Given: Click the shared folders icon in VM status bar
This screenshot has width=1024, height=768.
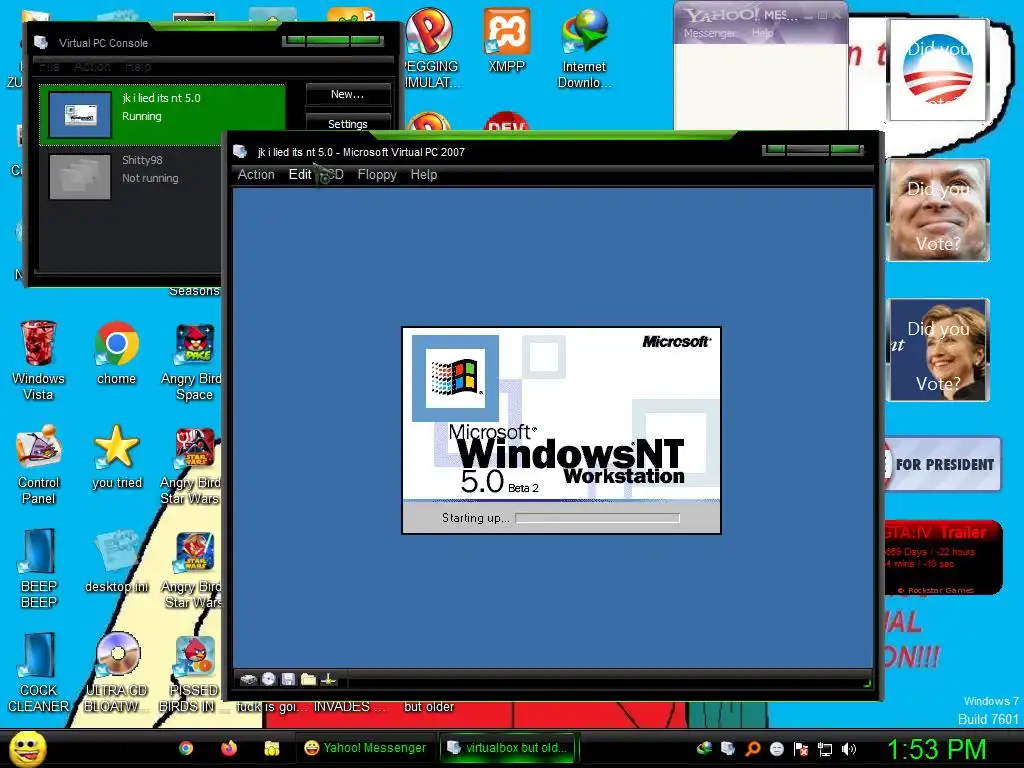Looking at the screenshot, I should [308, 679].
